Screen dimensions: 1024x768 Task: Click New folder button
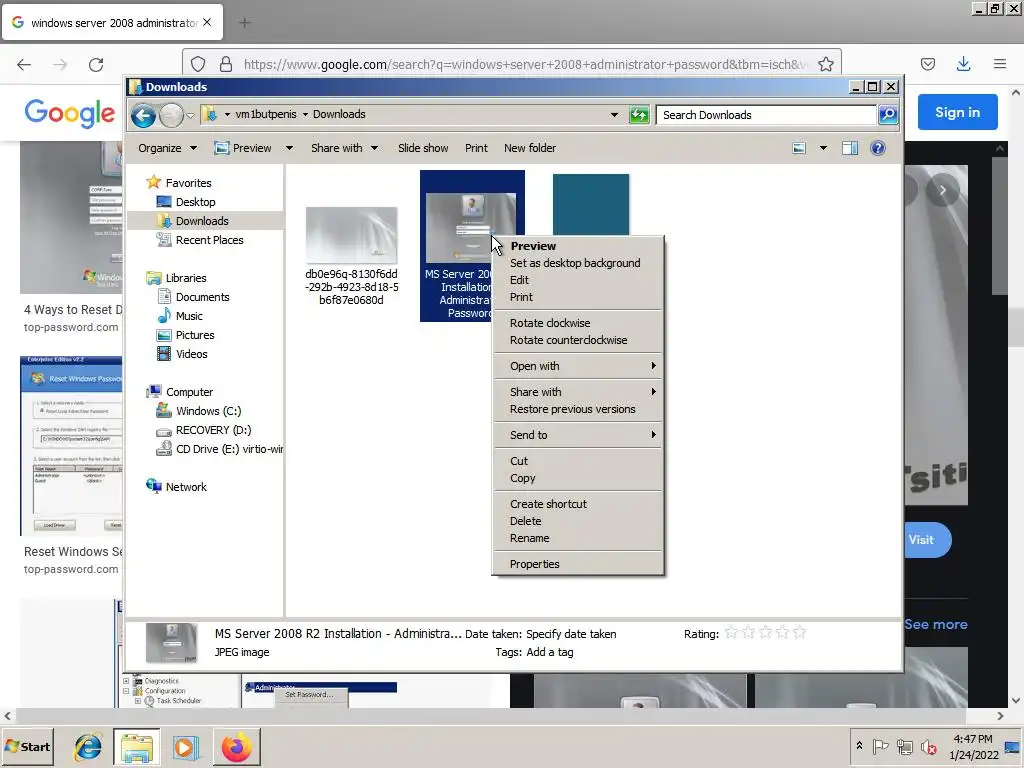[530, 148]
